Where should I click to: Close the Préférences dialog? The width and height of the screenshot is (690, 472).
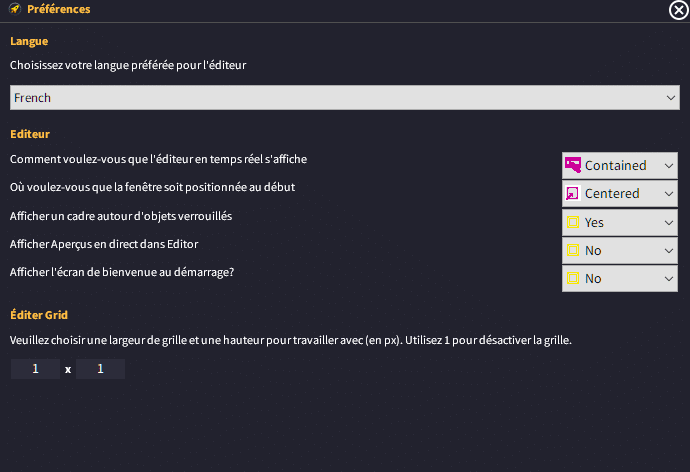tap(679, 10)
